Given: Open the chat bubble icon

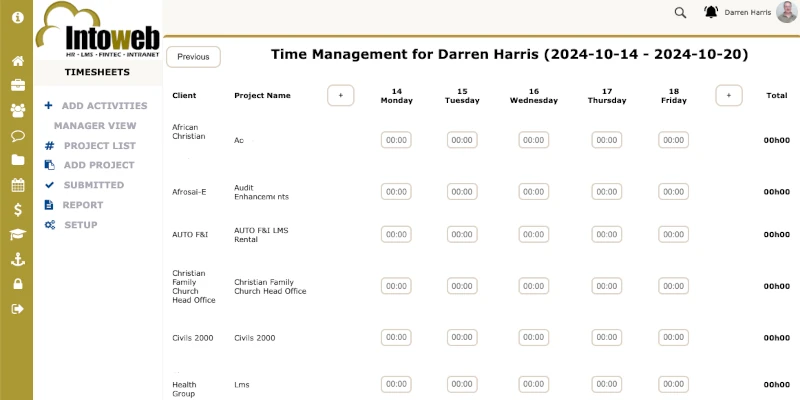Looking at the screenshot, I should coord(18,136).
